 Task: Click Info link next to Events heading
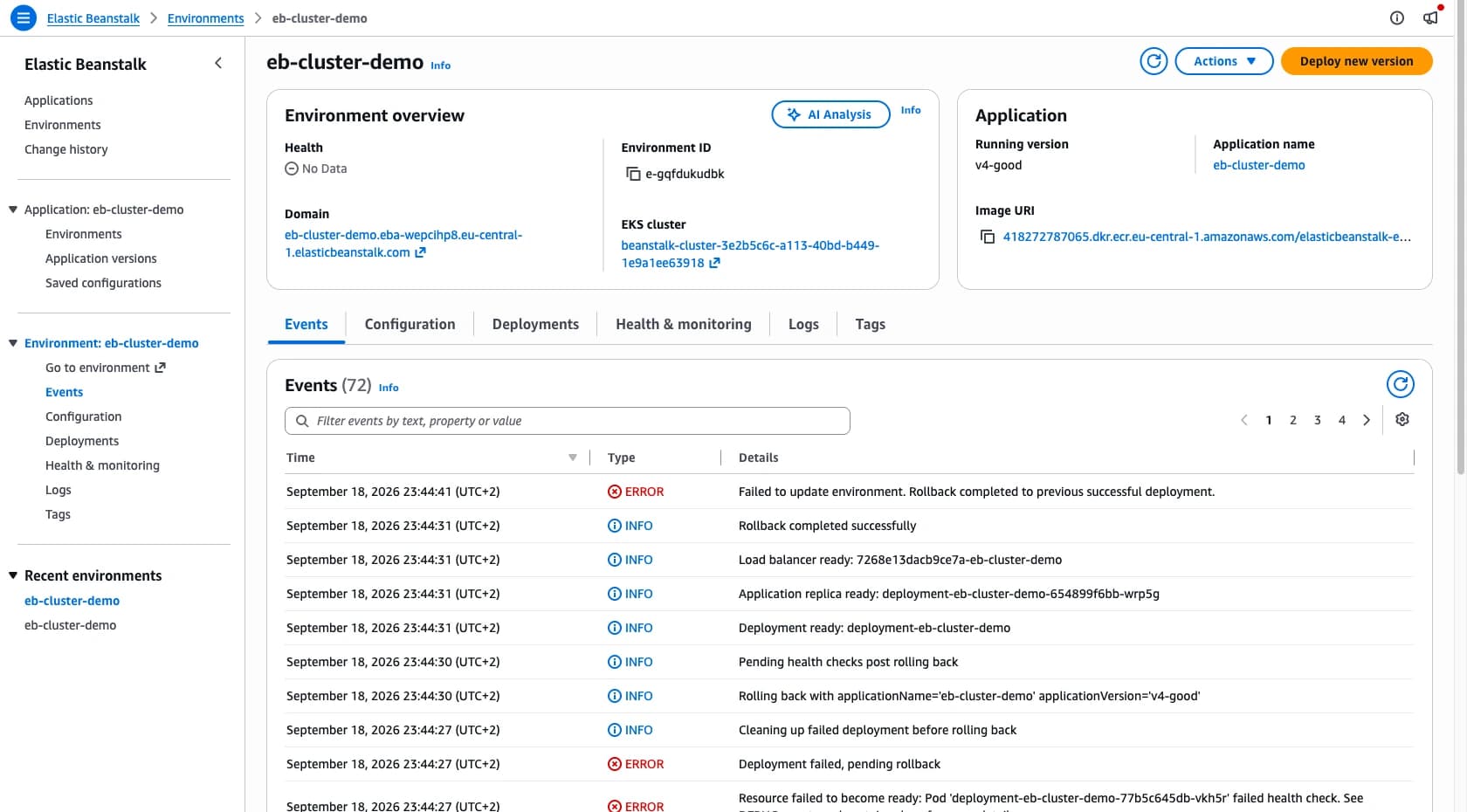point(389,388)
